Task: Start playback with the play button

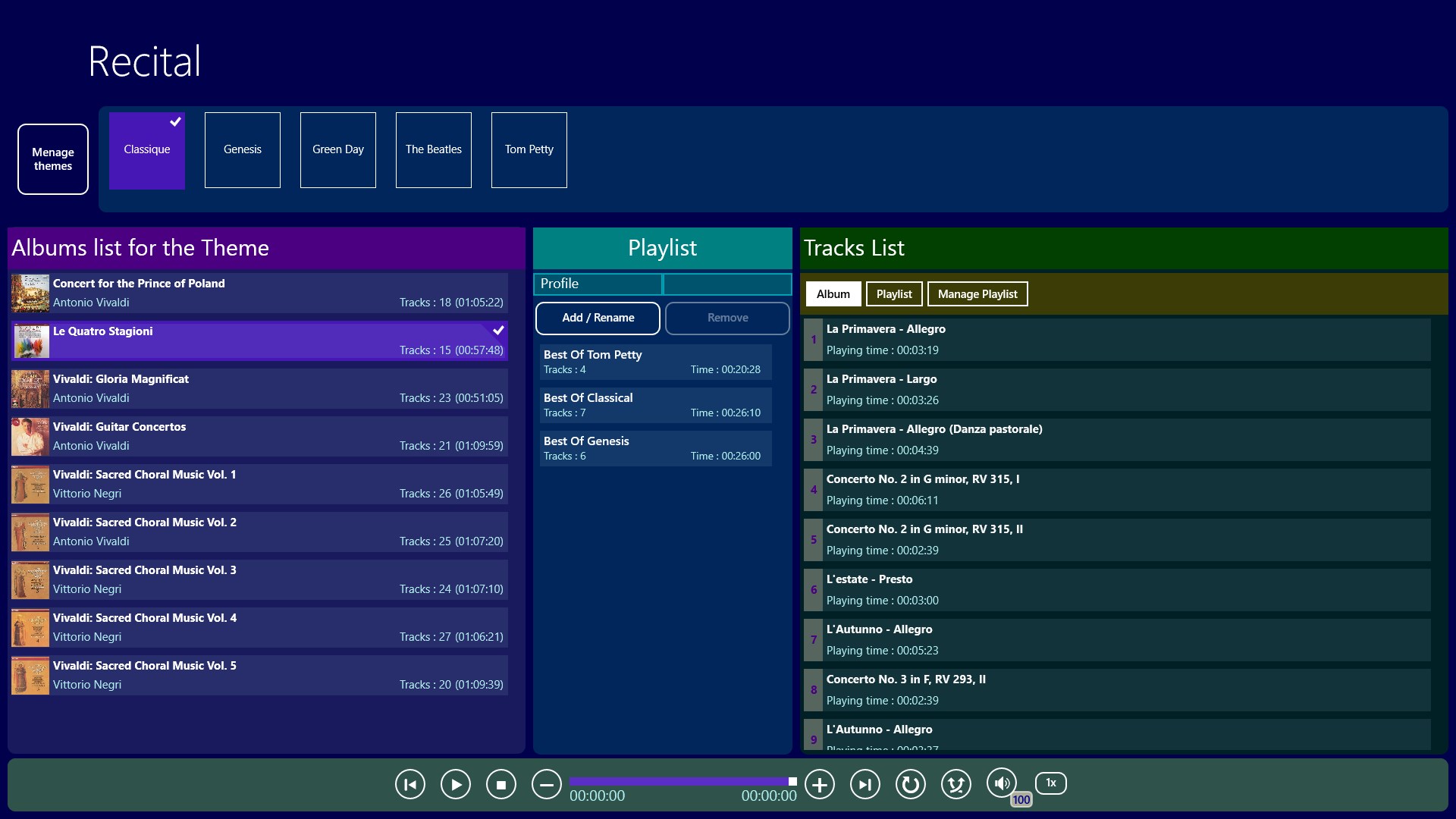Action: point(456,785)
